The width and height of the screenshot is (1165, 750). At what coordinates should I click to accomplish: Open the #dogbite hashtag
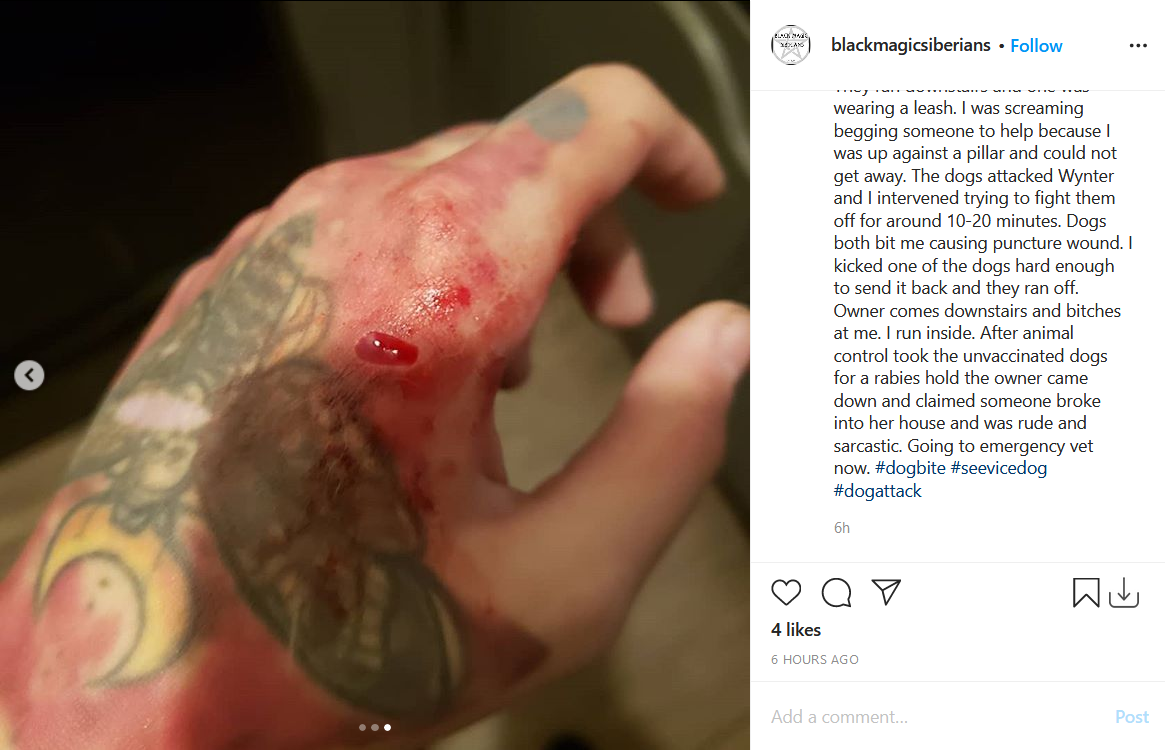[910, 468]
